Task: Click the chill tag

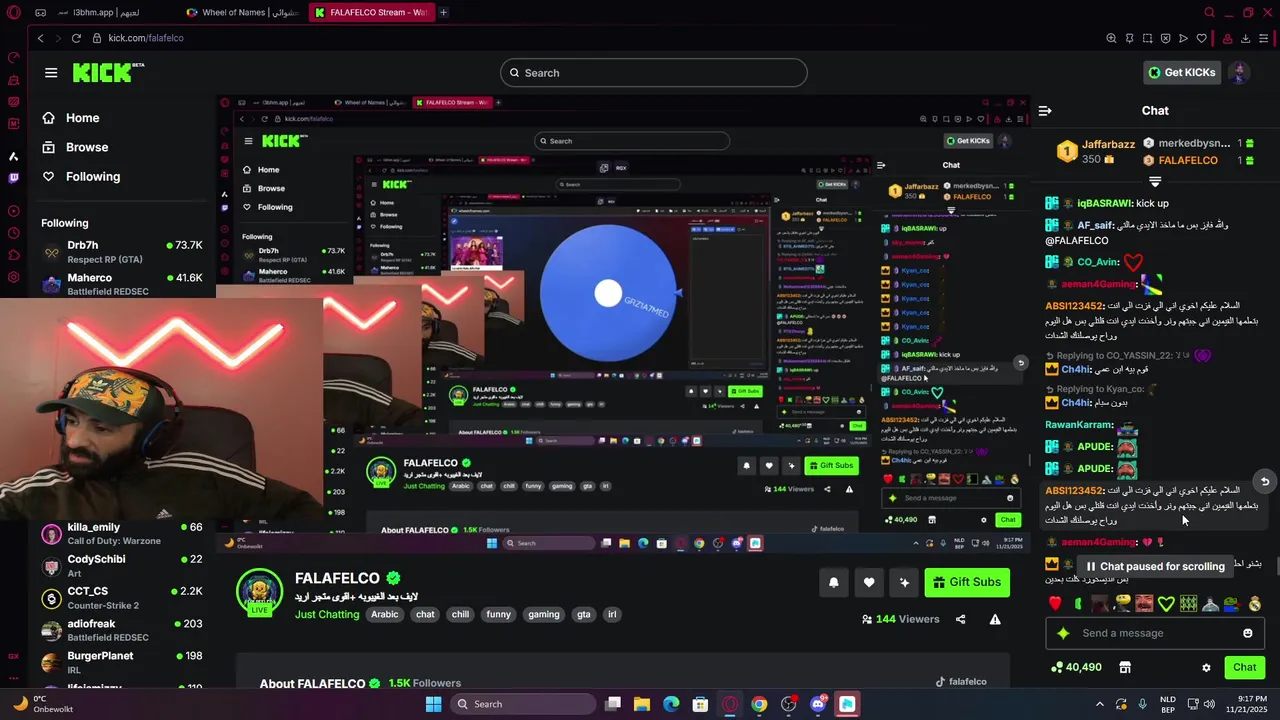Action: click(460, 614)
